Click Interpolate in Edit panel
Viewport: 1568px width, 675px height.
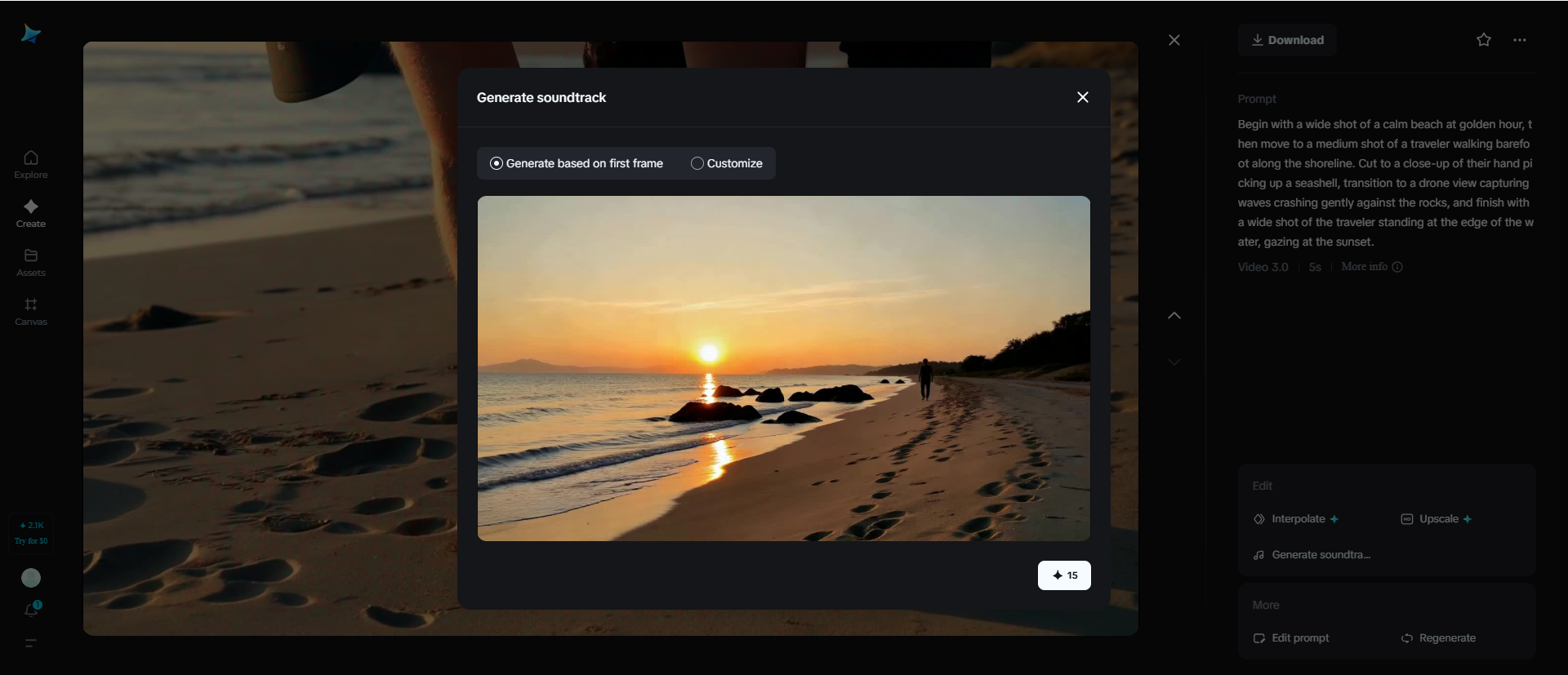(1296, 519)
